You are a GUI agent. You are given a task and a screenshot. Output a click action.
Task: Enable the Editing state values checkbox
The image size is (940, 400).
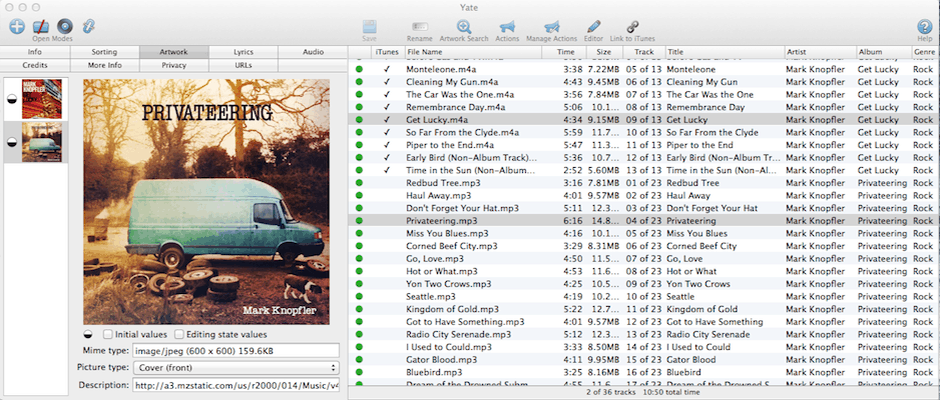179,334
